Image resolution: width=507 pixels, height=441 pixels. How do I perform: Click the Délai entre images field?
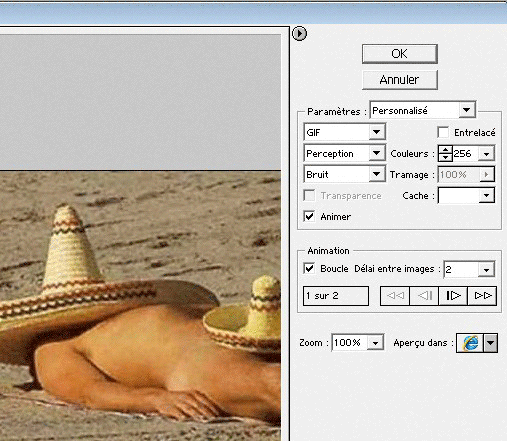(x=469, y=269)
